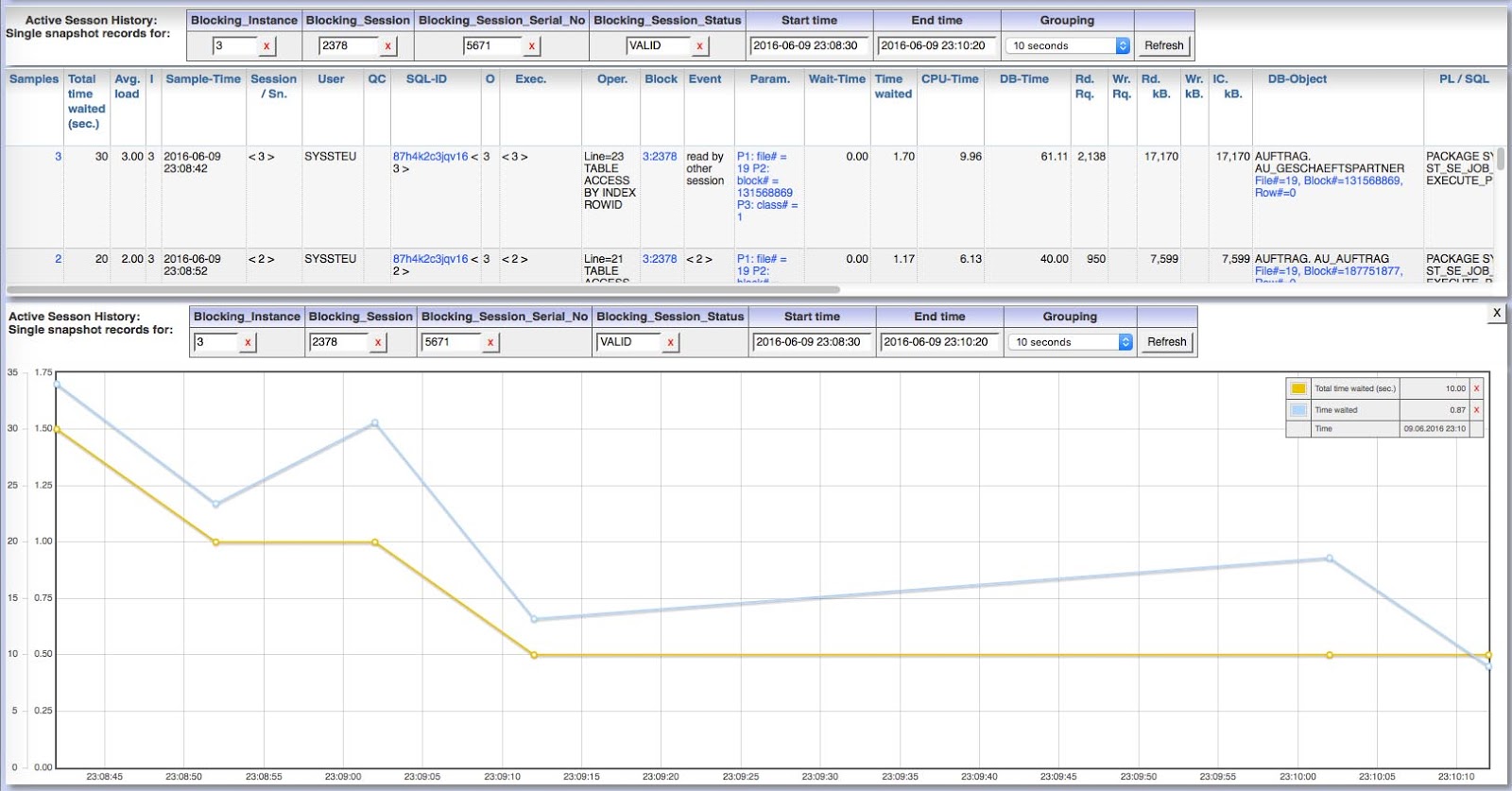Close the chart panel with the X
This screenshot has height=791, width=1512.
1496,313
